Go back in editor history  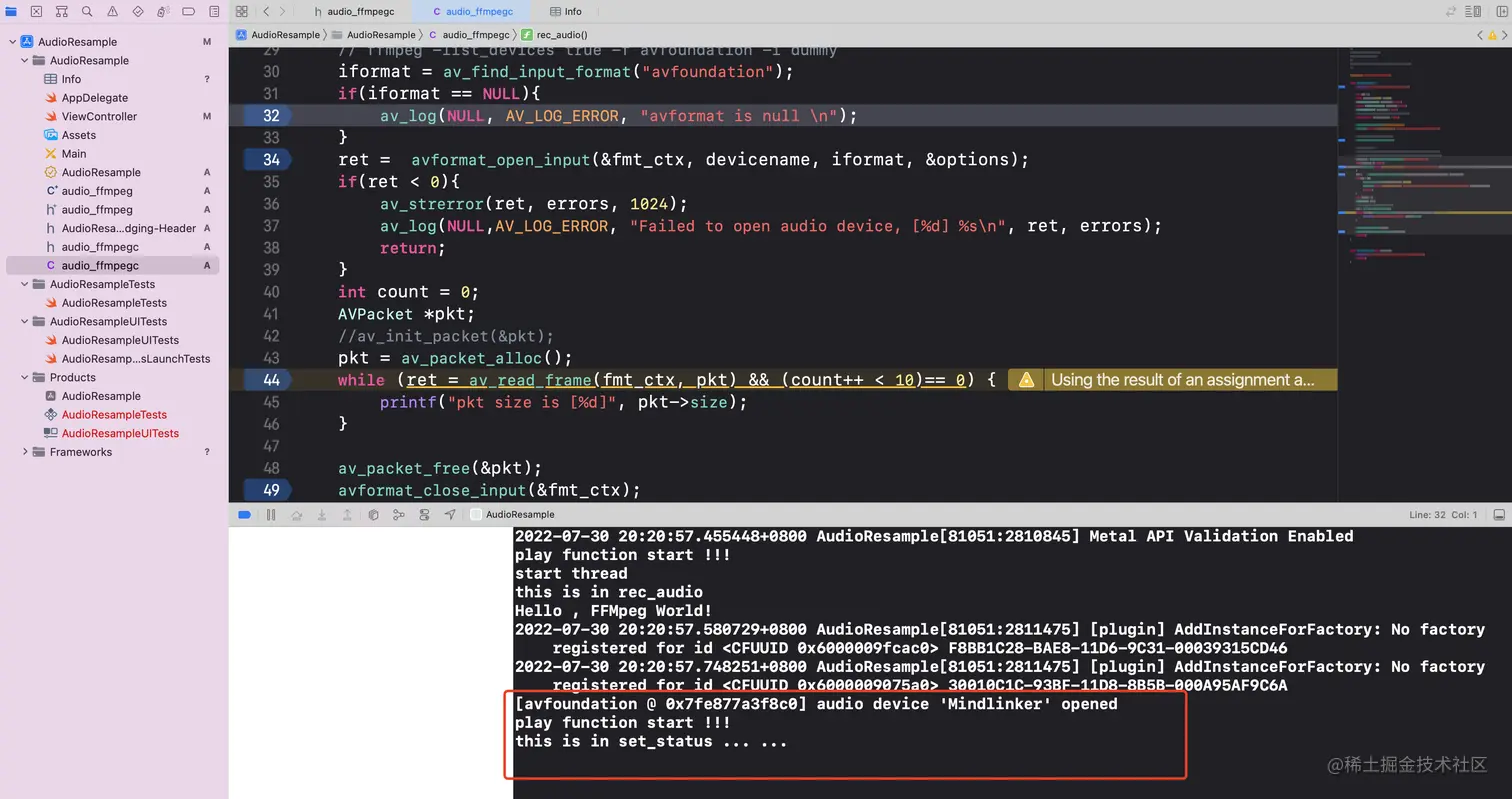pyautogui.click(x=266, y=12)
